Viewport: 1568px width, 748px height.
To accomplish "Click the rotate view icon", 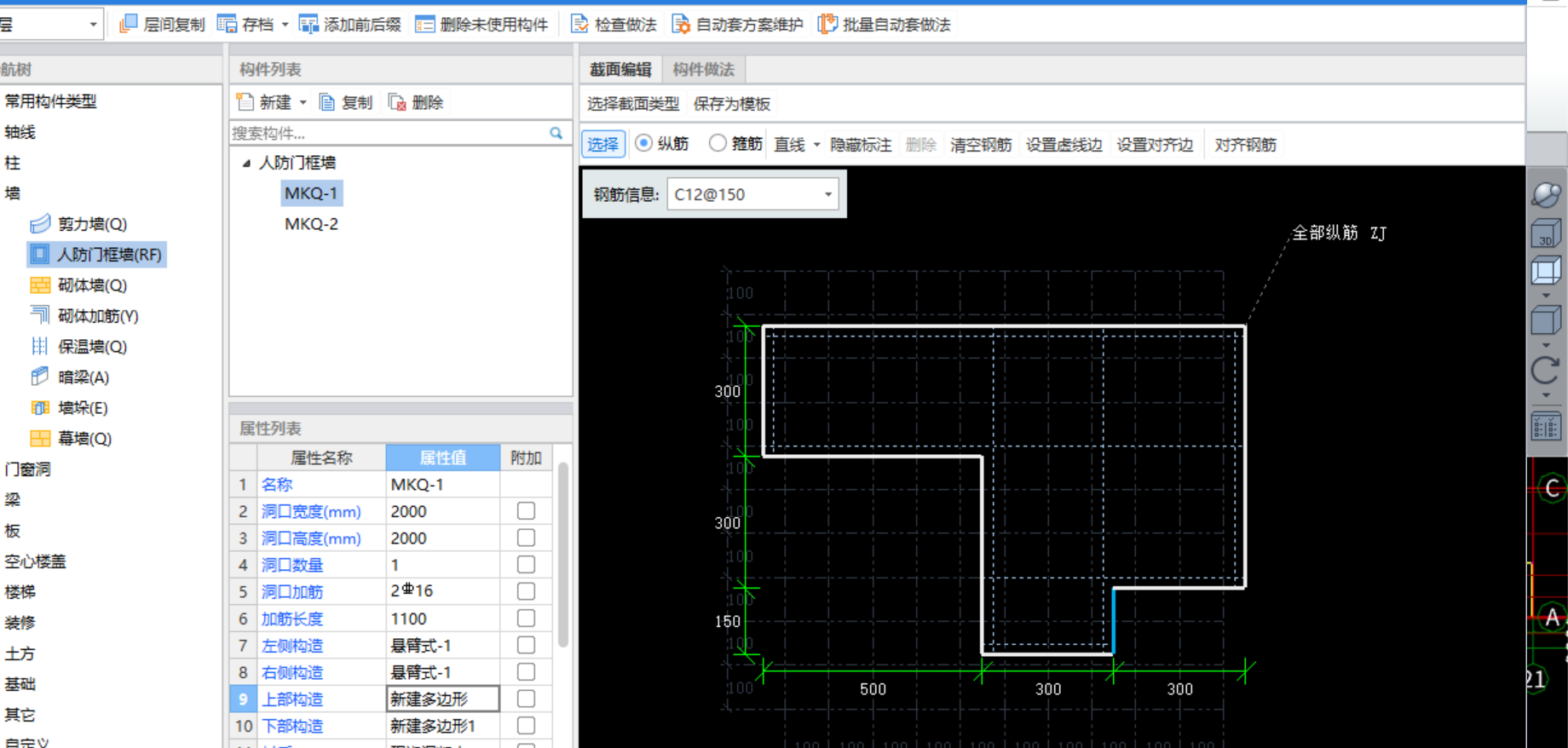I will pos(1546,371).
